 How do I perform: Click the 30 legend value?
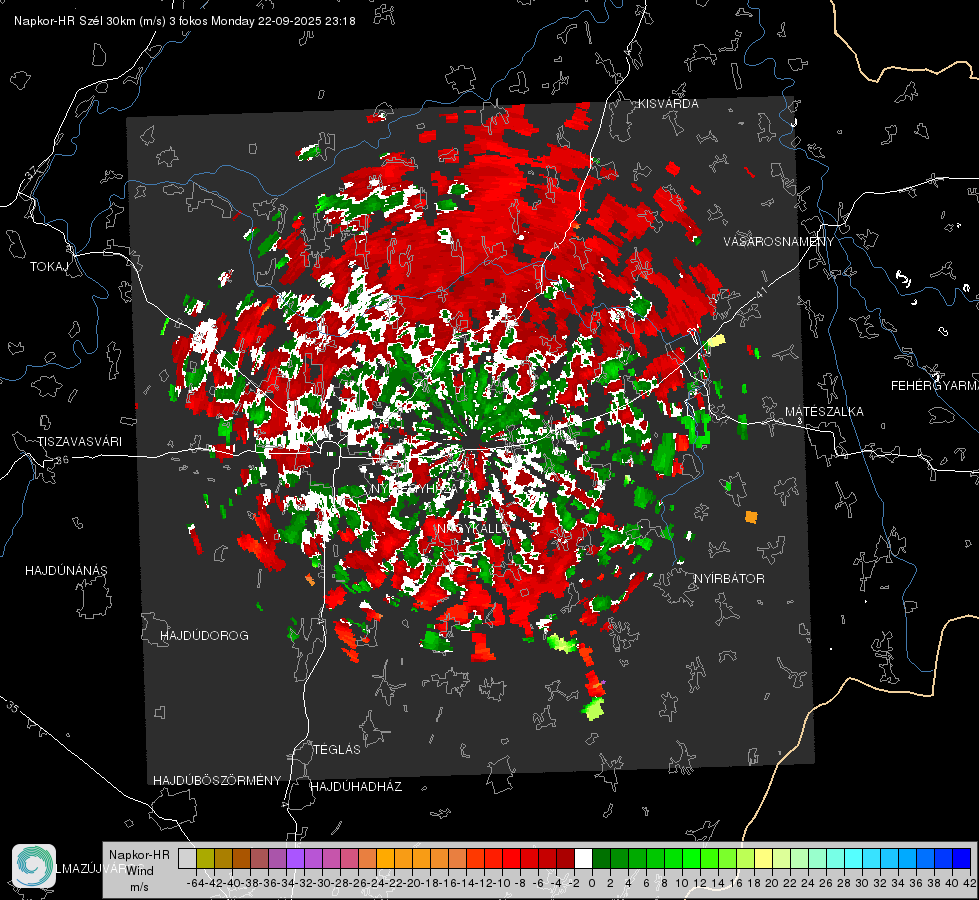(862, 883)
